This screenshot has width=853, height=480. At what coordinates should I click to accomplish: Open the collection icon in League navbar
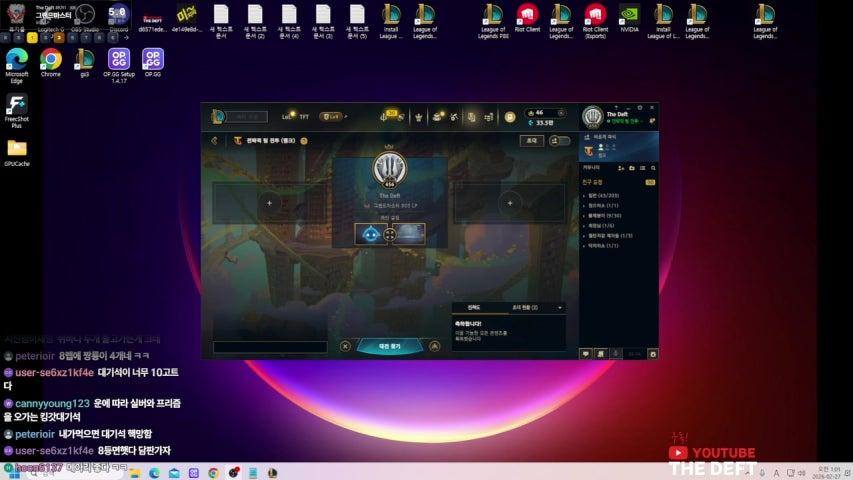471,117
